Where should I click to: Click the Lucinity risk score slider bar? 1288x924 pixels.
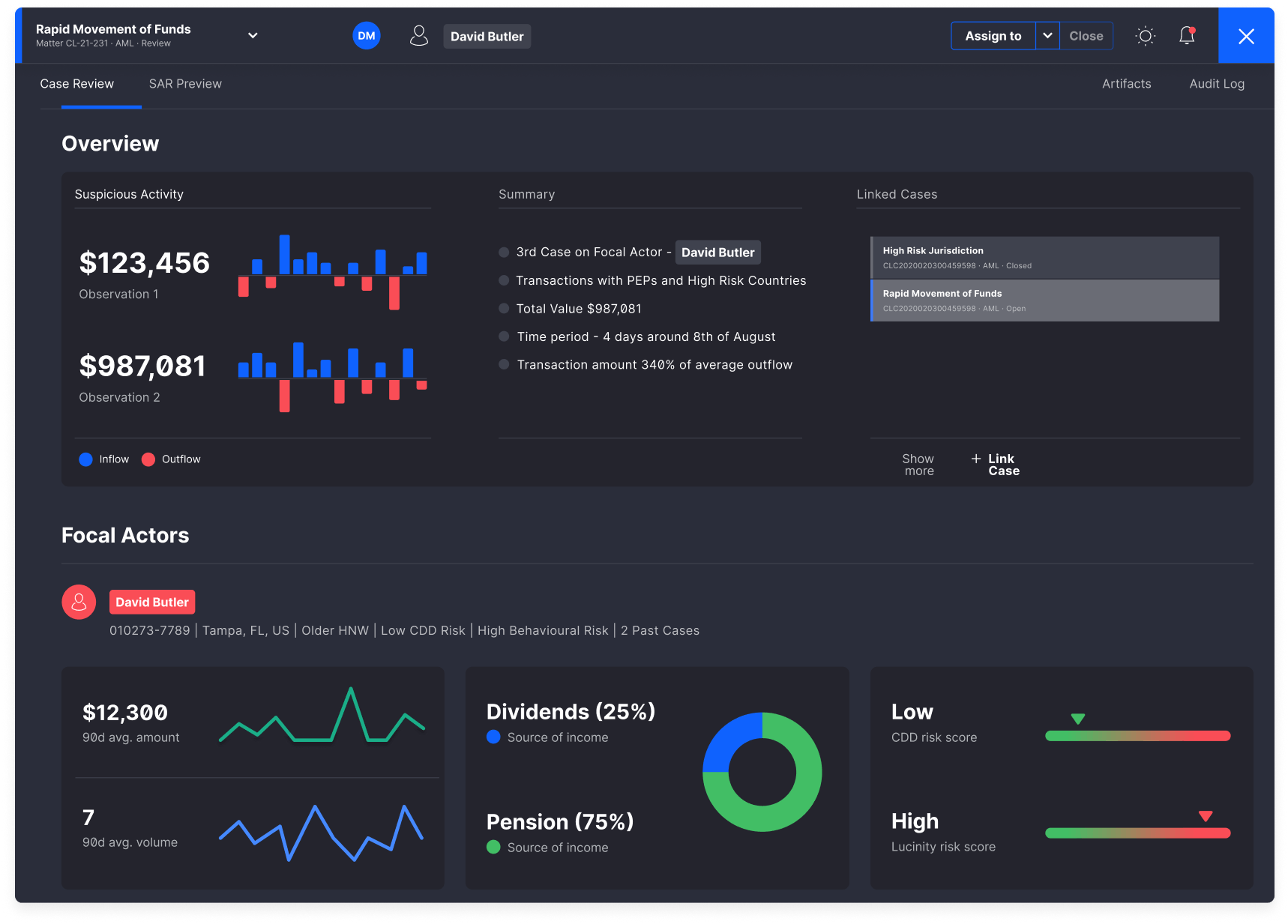click(x=1137, y=833)
